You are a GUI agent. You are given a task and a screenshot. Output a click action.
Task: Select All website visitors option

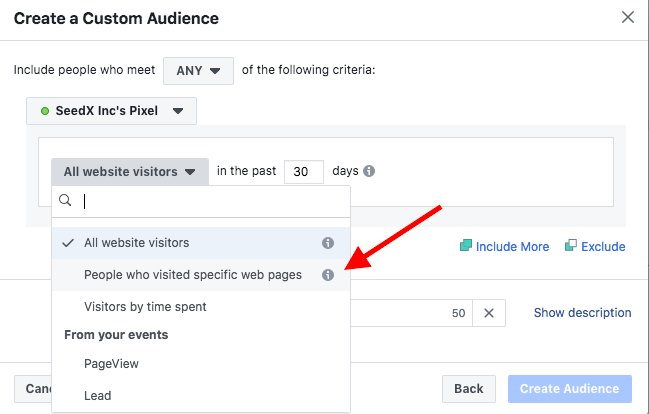136,243
